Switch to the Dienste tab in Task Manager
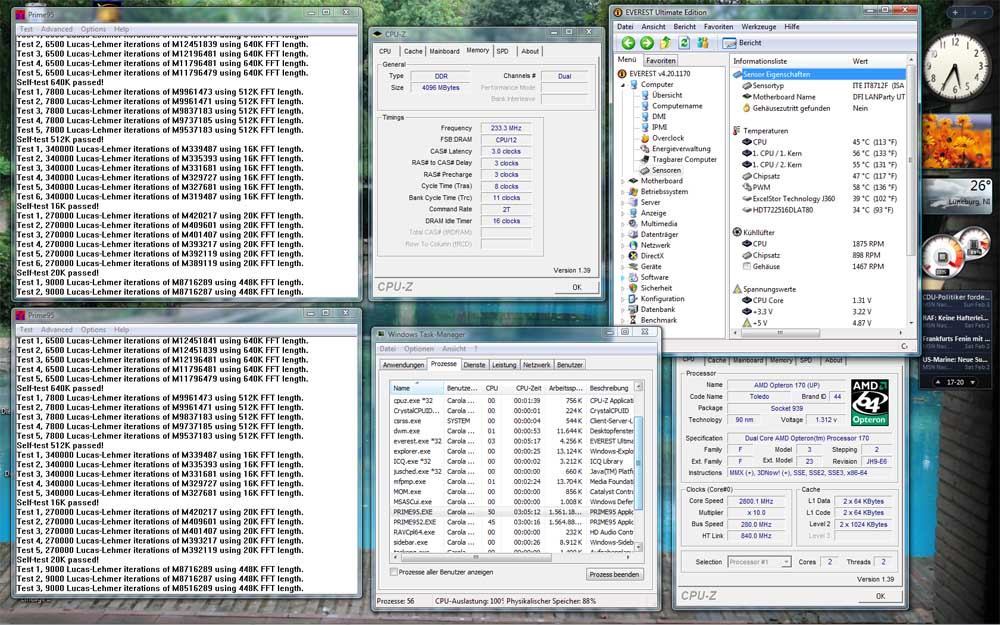Viewport: 1000px width, 625px height. click(474, 365)
